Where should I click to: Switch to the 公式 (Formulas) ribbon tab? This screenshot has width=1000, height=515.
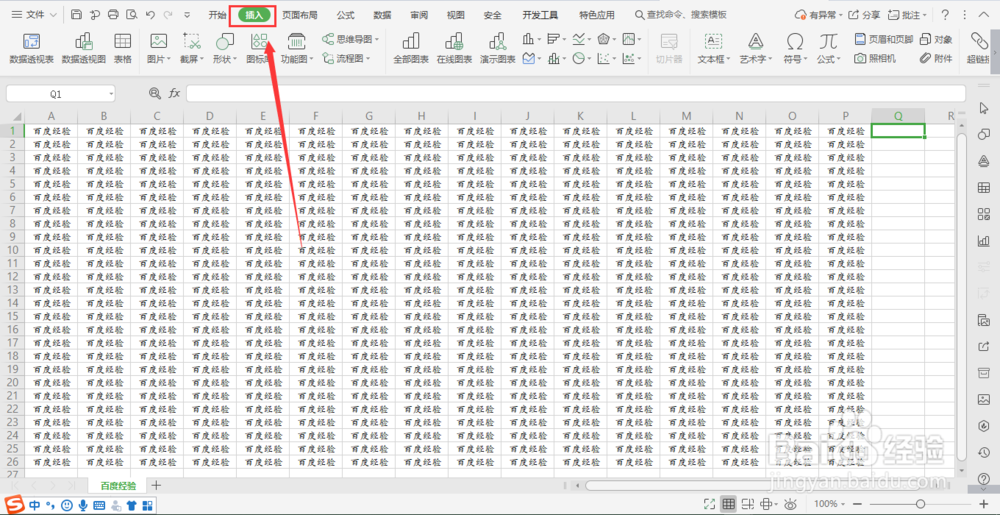(x=345, y=15)
